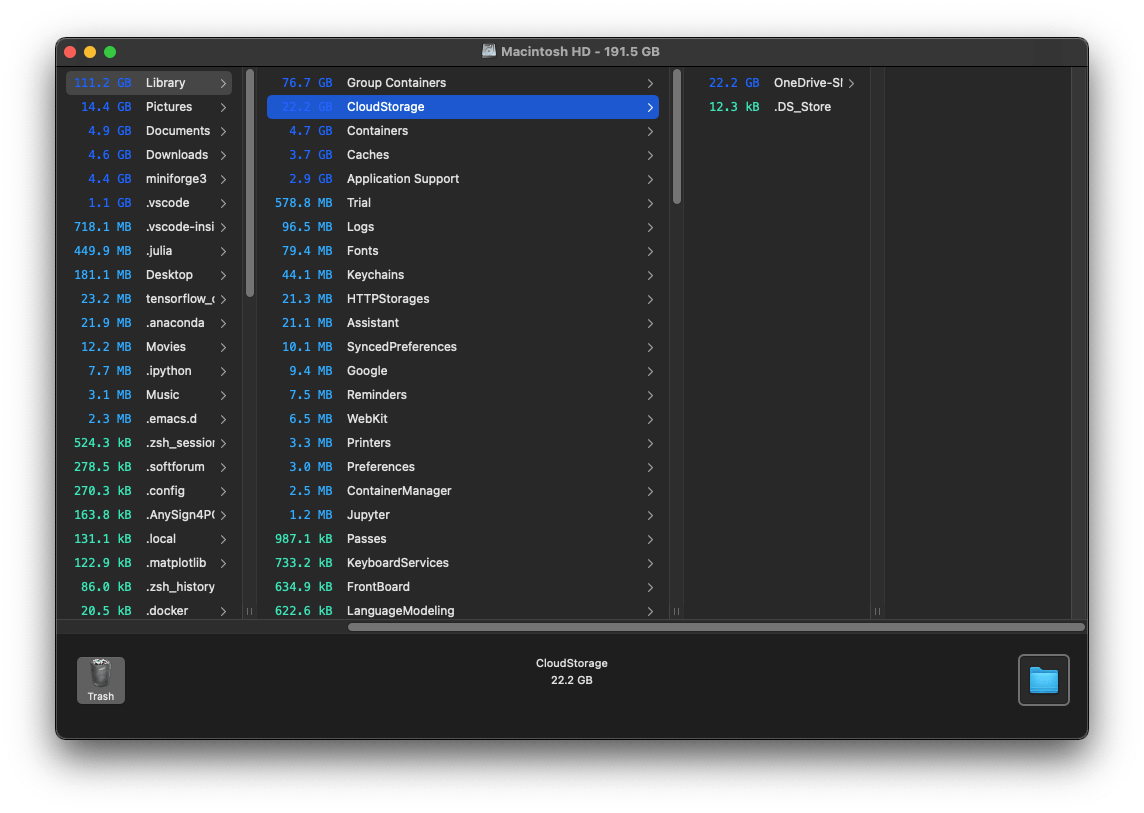Select the Google folder
This screenshot has width=1144, height=813.
coord(463,371)
